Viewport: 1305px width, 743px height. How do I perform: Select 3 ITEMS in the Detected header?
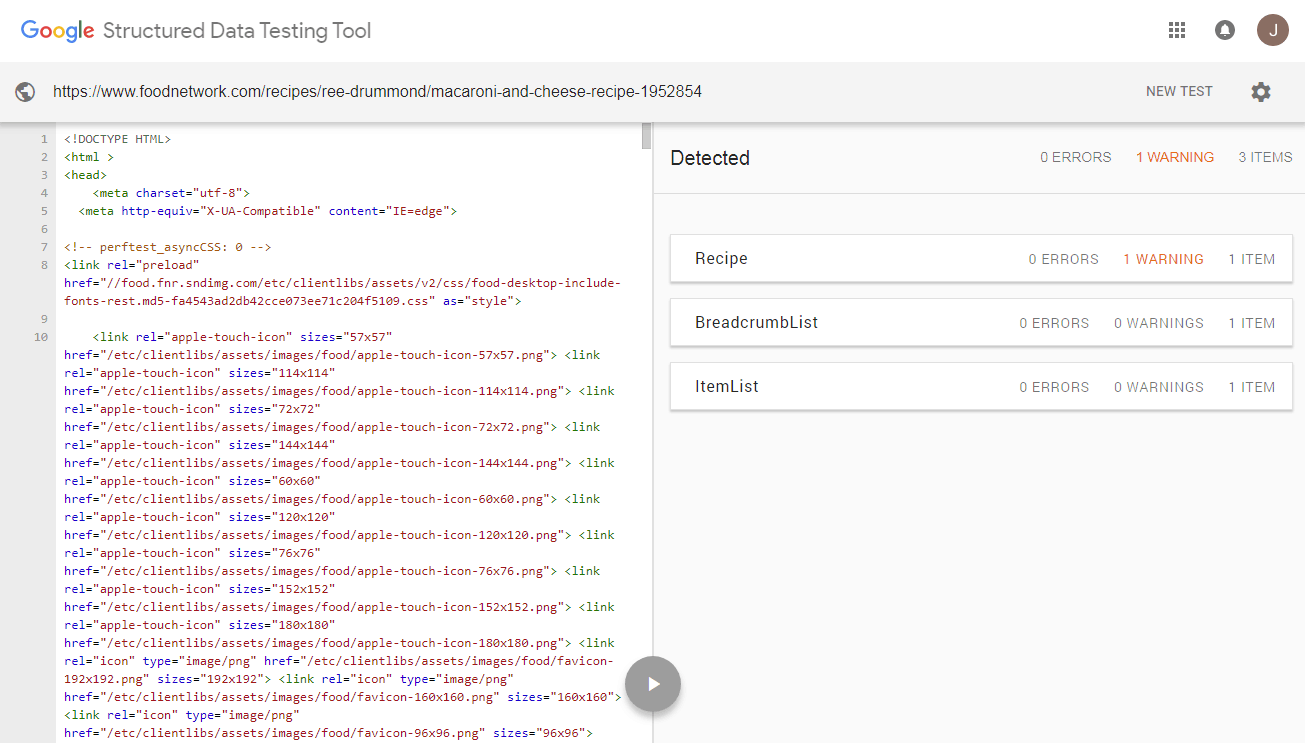click(x=1264, y=157)
